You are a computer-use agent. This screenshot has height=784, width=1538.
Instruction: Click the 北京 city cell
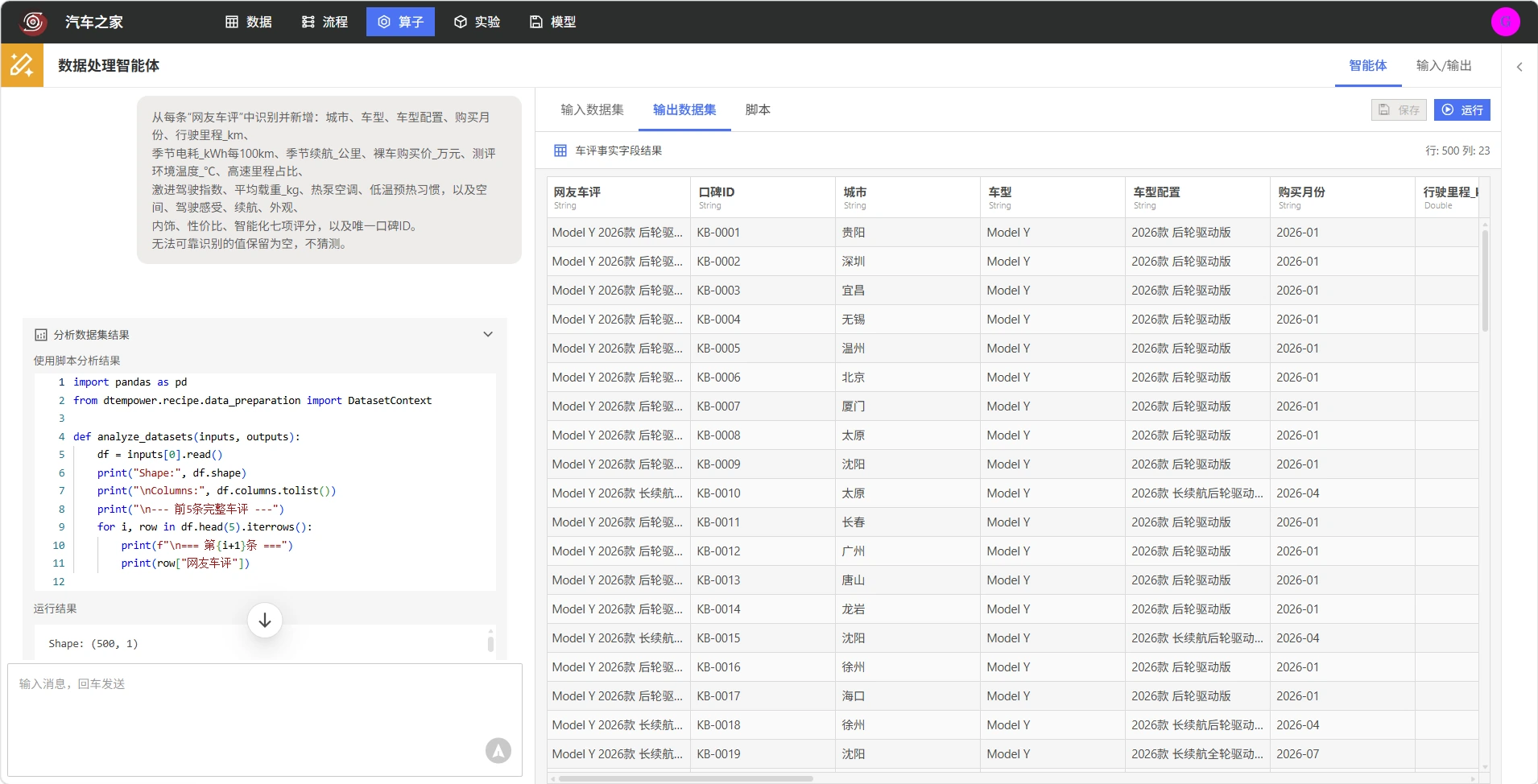pos(908,378)
